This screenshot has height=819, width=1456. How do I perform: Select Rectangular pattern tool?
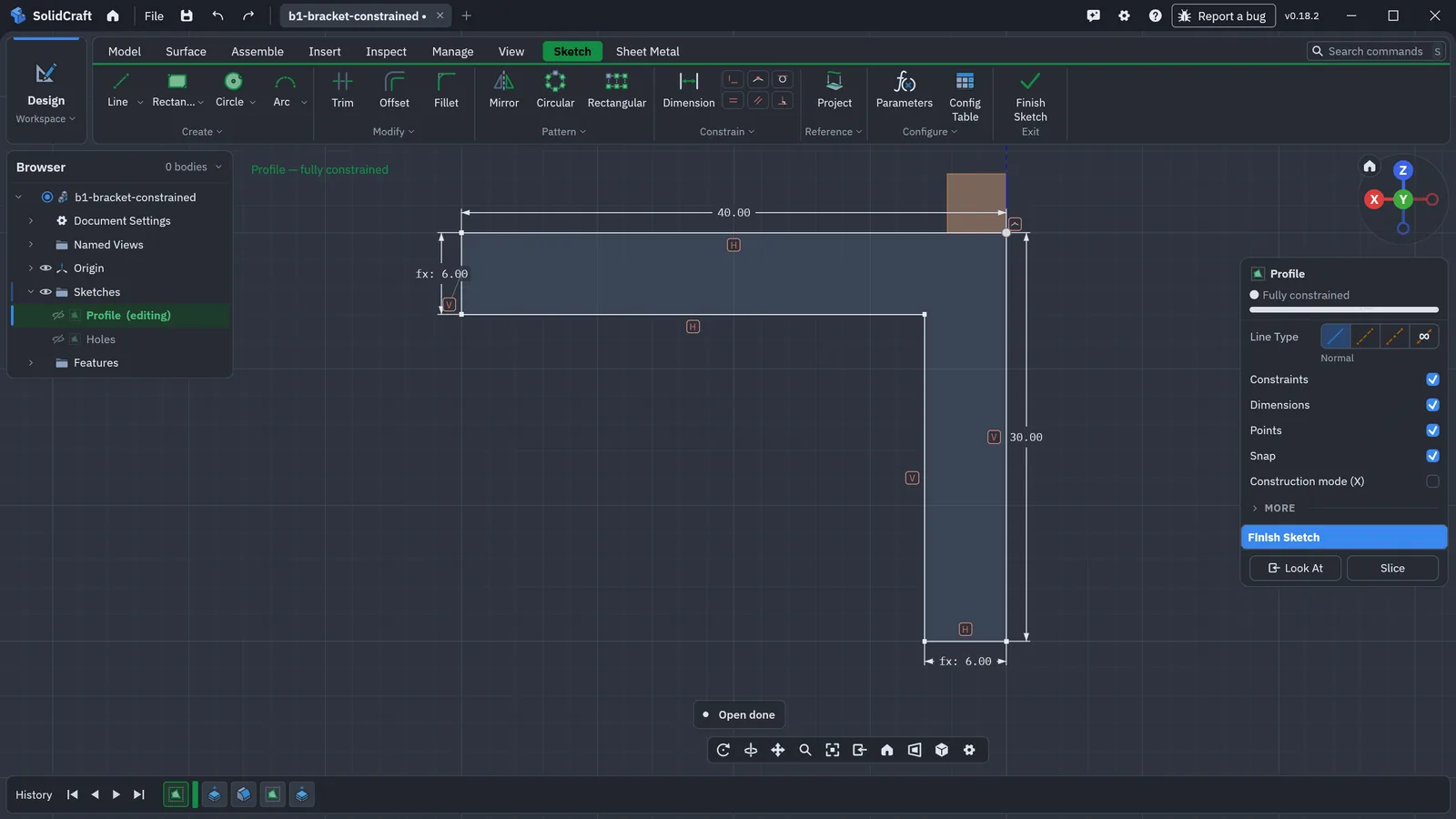(x=616, y=90)
